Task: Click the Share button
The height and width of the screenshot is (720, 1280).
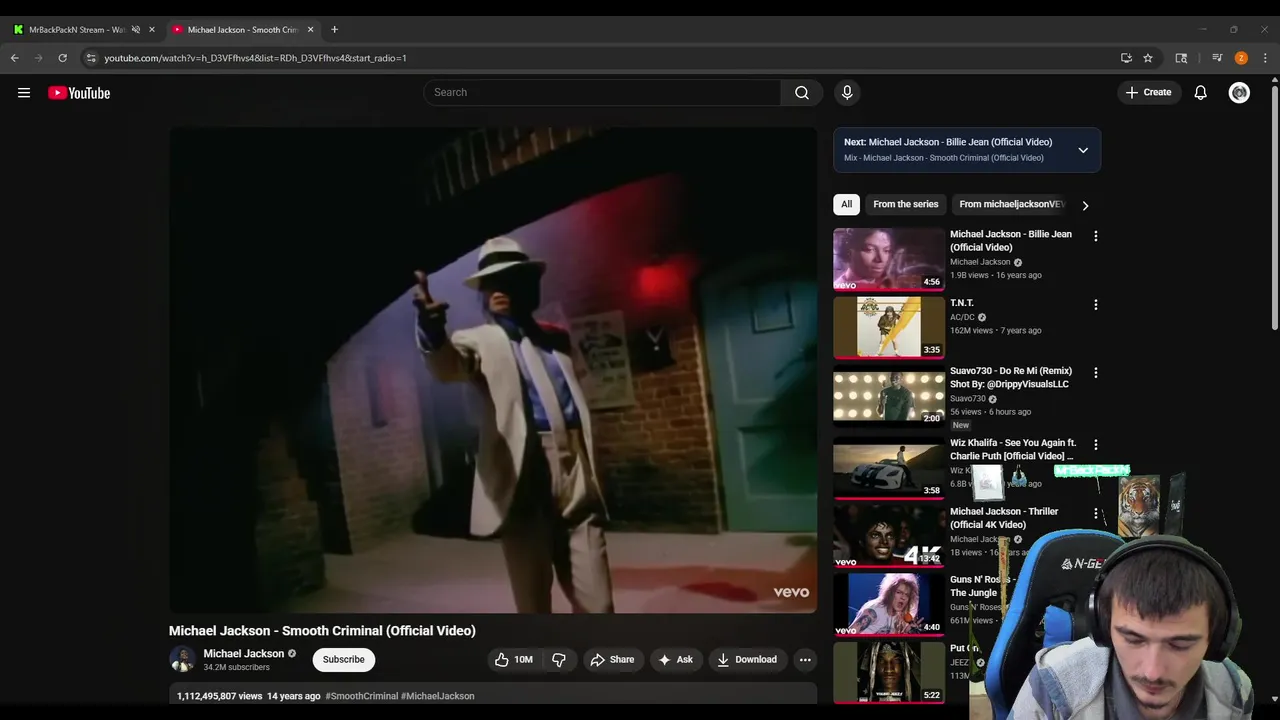Action: (x=612, y=660)
